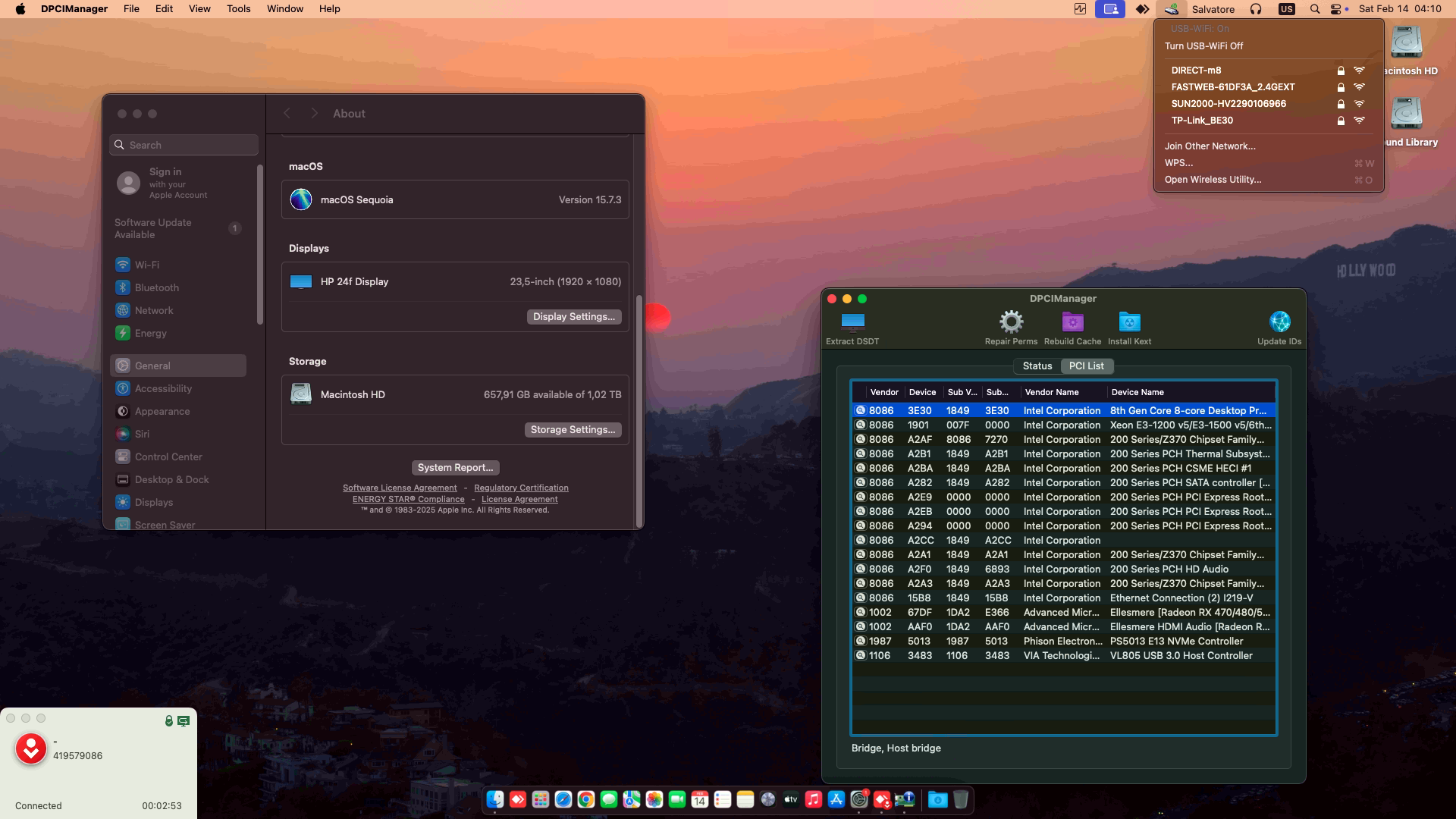Click the Rebuild Cache folder icon
This screenshot has width=1456, height=819.
[x=1072, y=322]
